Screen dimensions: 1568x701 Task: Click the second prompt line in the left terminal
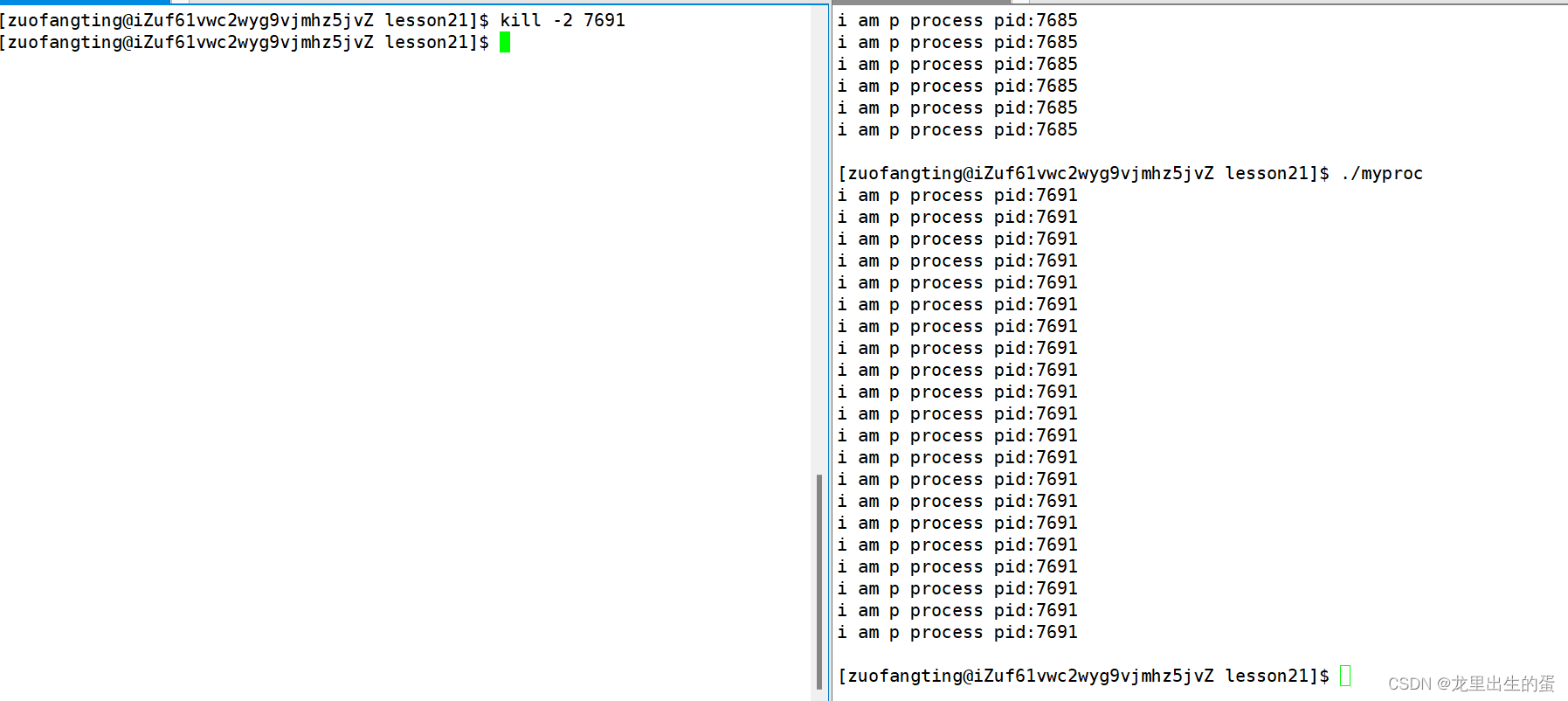tap(245, 42)
